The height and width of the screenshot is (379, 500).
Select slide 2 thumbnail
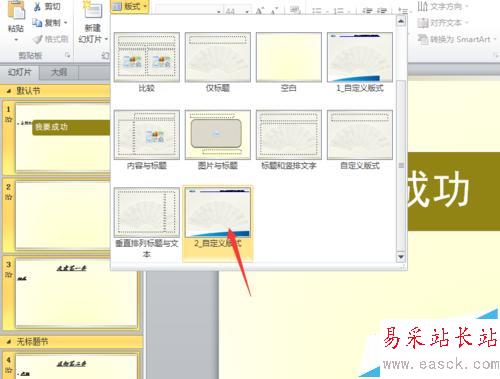(63, 215)
